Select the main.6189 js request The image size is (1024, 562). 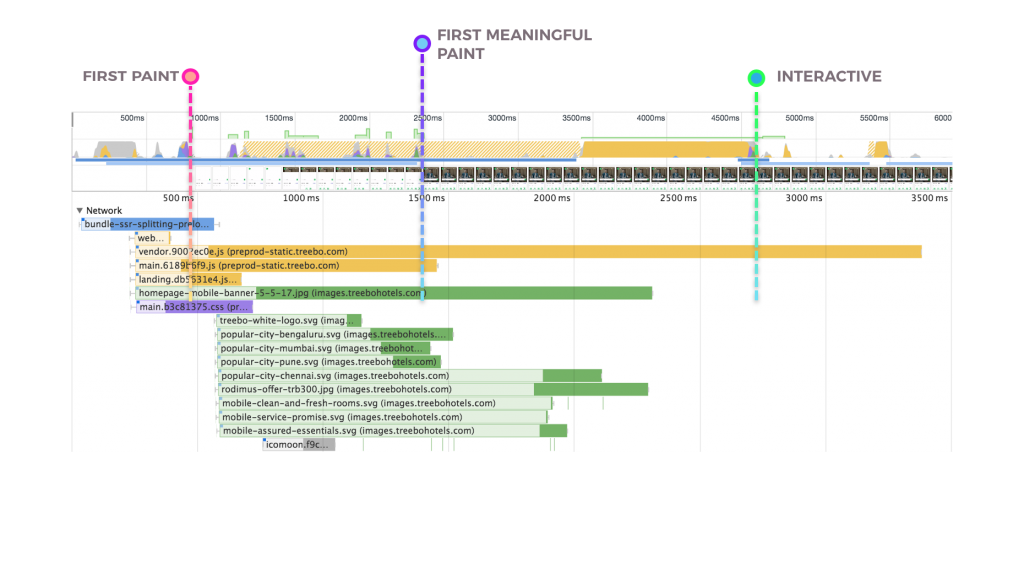point(287,266)
